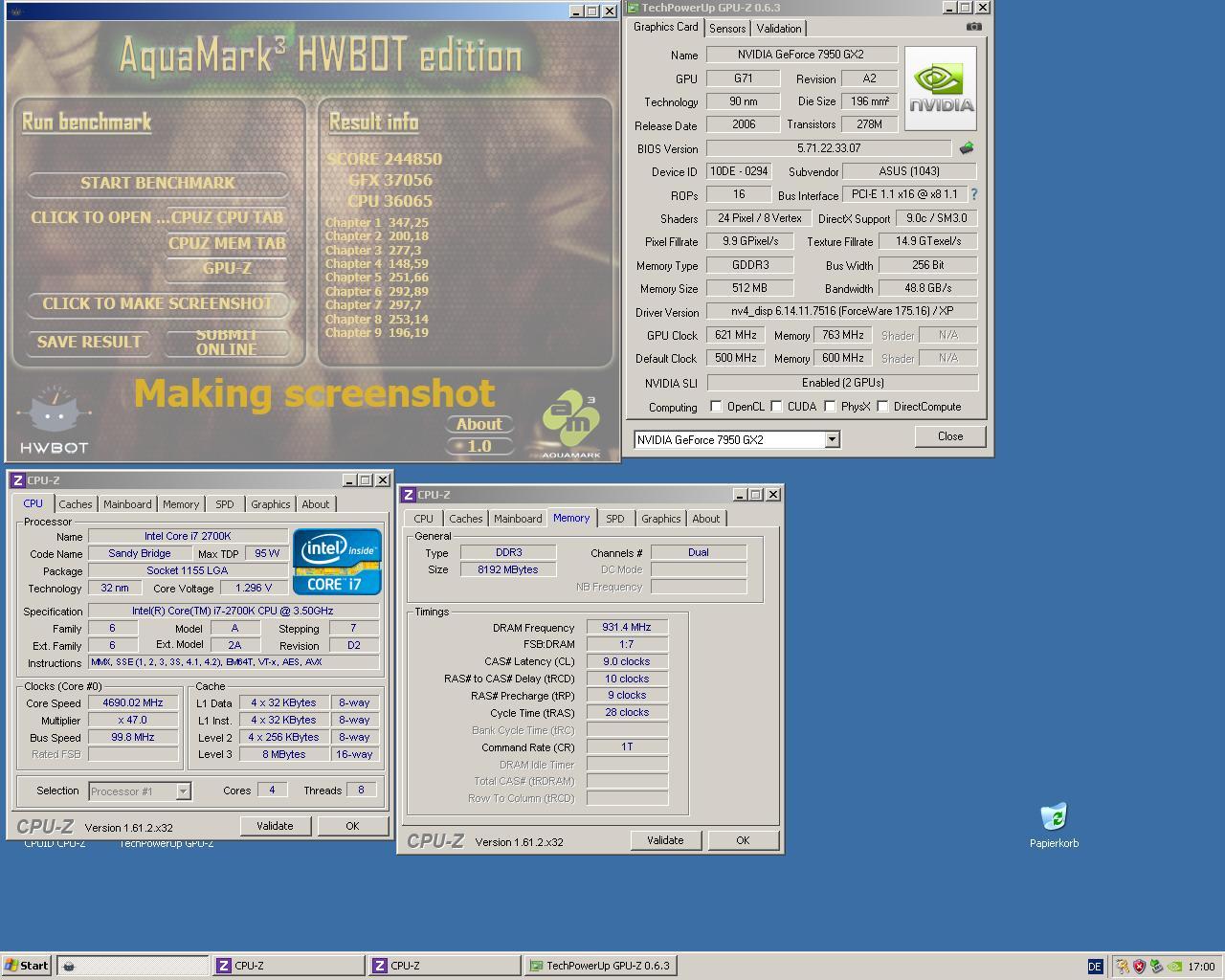Switch to the Sensors tab in GPU-Z
The width and height of the screenshot is (1225, 980).
coord(727,29)
